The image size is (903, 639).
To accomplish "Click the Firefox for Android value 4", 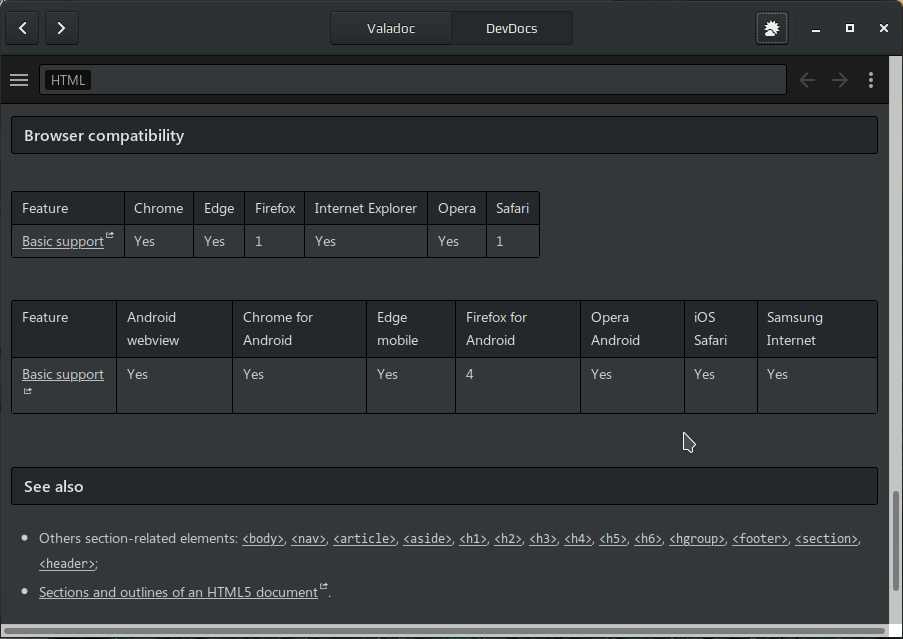I will tap(469, 374).
